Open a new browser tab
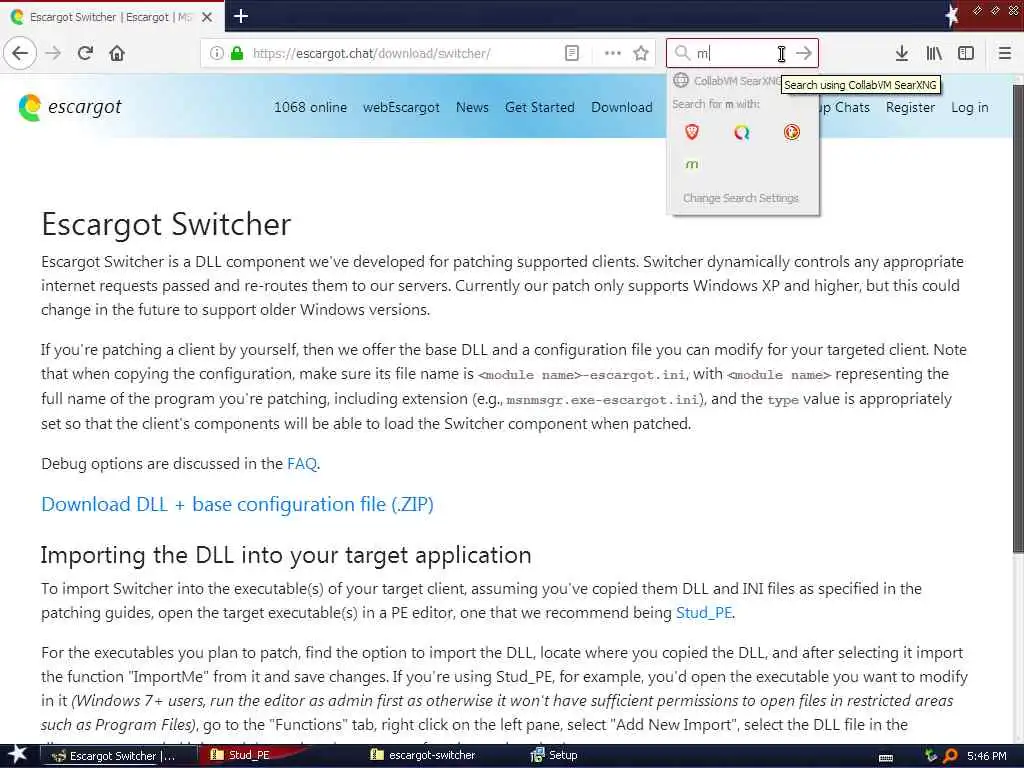This screenshot has width=1024, height=768. pyautogui.click(x=240, y=16)
